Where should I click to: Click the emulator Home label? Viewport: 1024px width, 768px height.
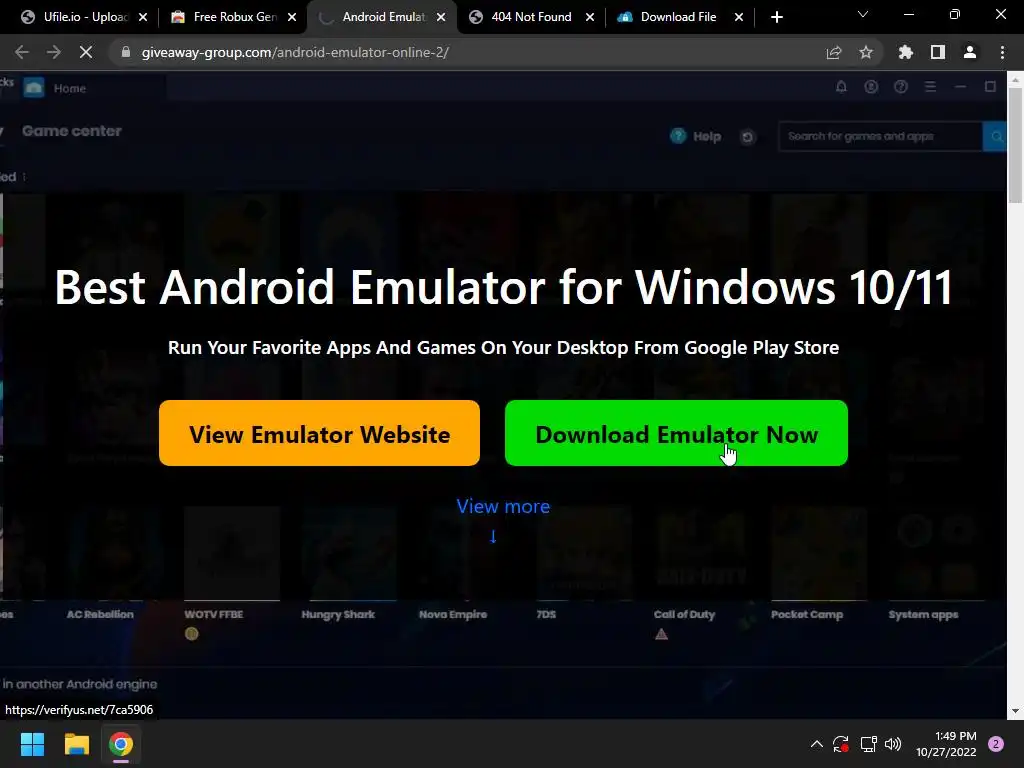69,88
